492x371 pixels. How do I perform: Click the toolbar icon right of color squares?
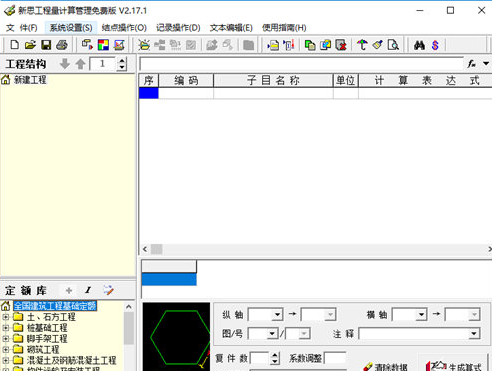pos(119,45)
